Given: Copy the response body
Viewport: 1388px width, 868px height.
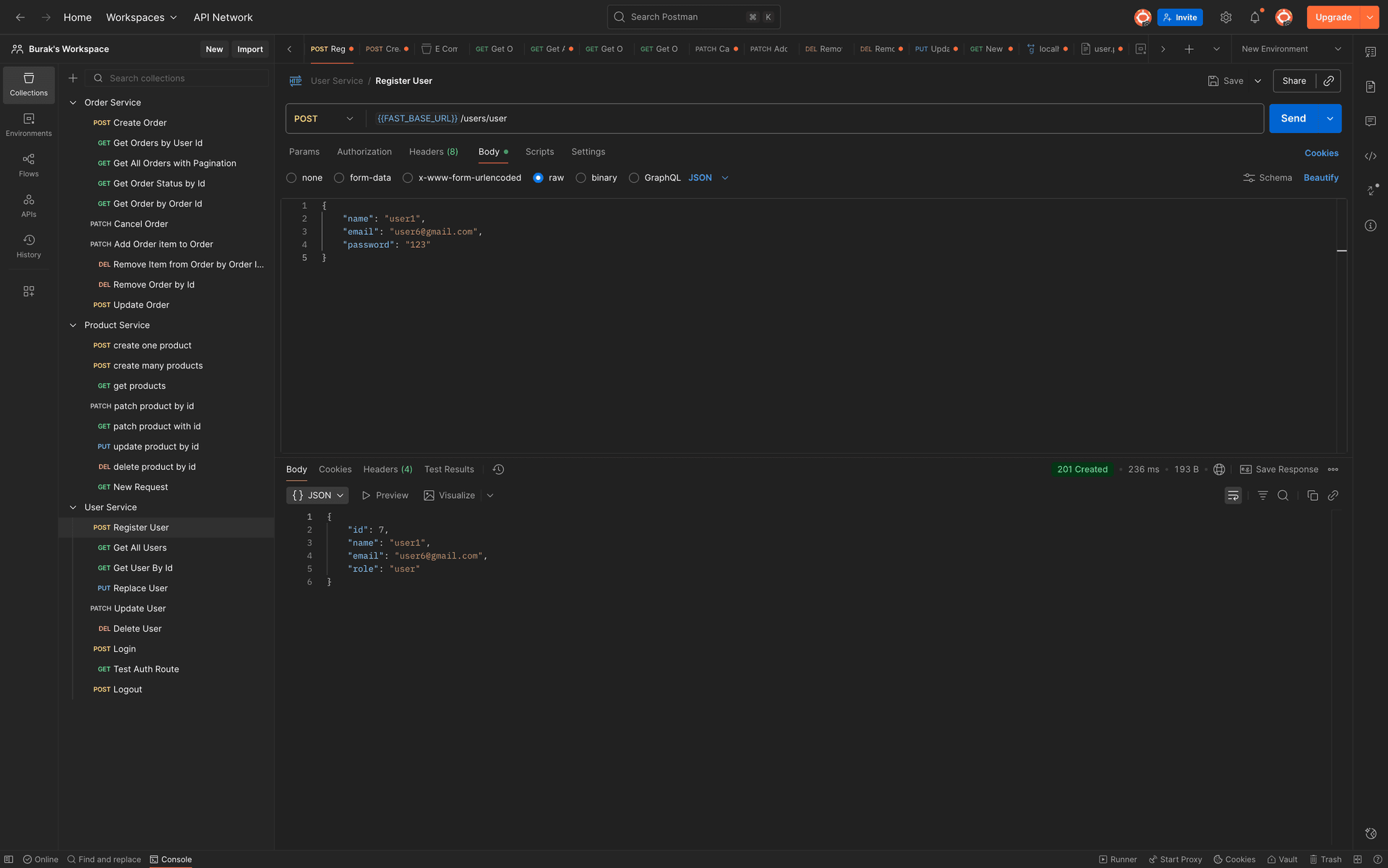Looking at the screenshot, I should [x=1313, y=495].
